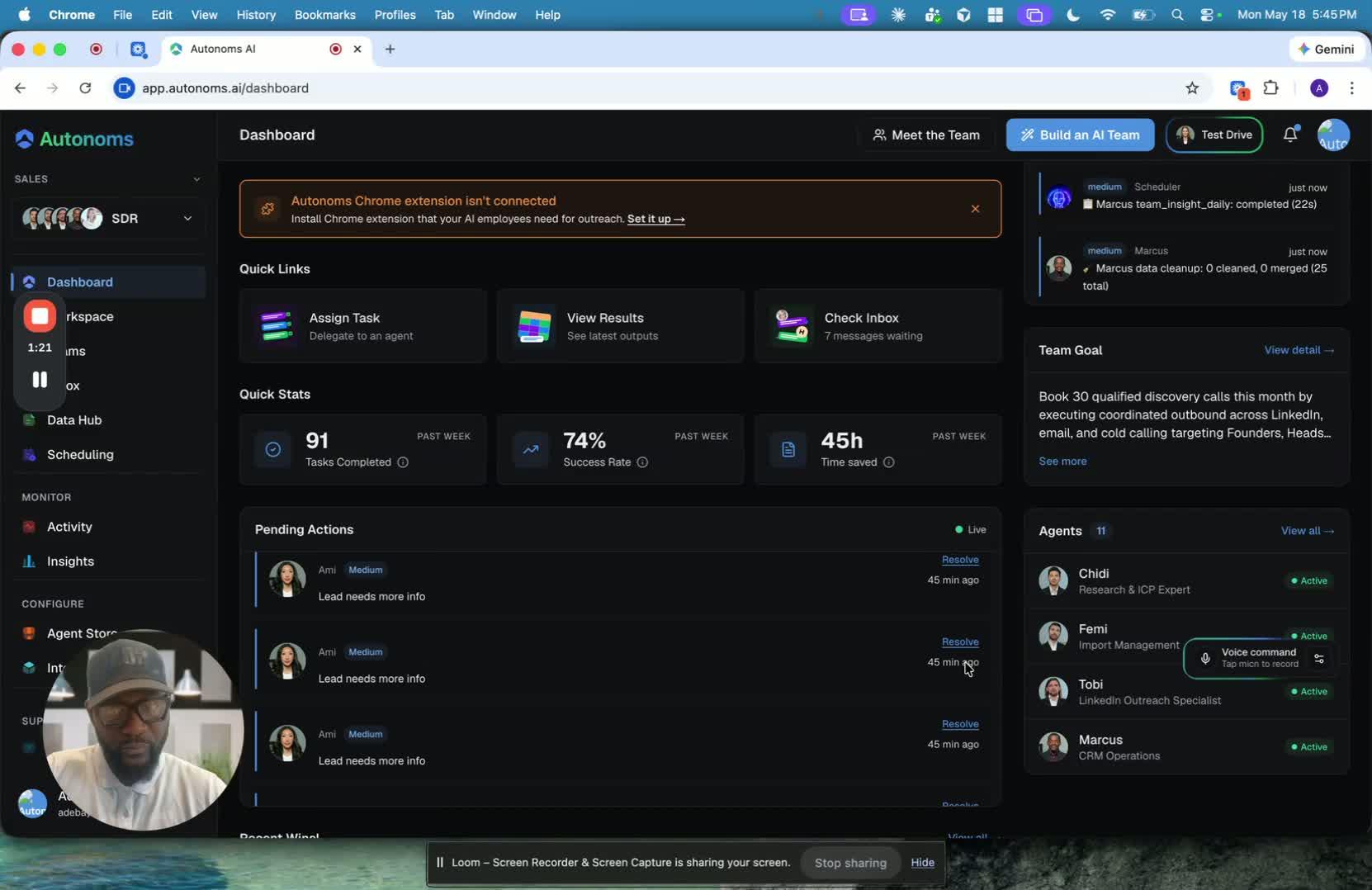This screenshot has height=890, width=1372.
Task: Resolve the second Ami pending action
Action: pos(960,641)
